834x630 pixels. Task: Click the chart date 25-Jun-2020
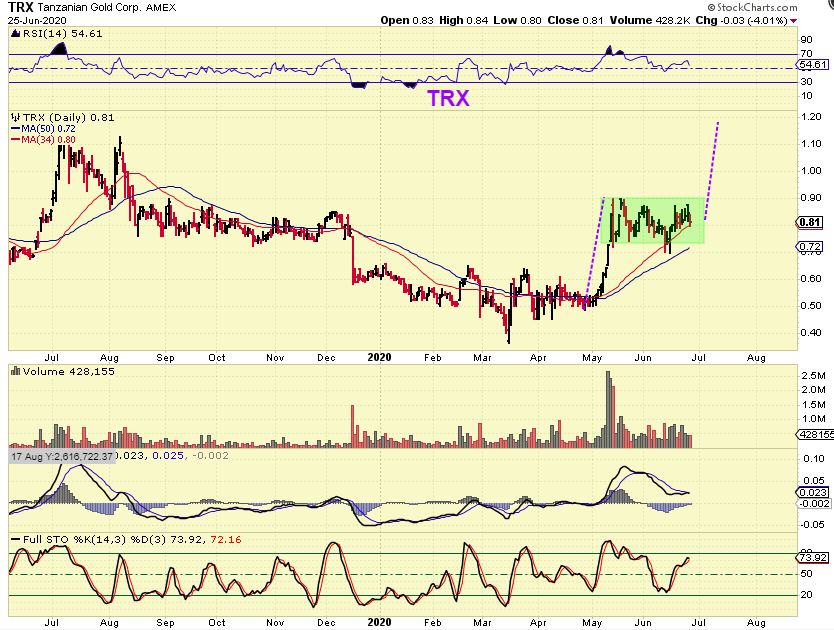pos(37,21)
